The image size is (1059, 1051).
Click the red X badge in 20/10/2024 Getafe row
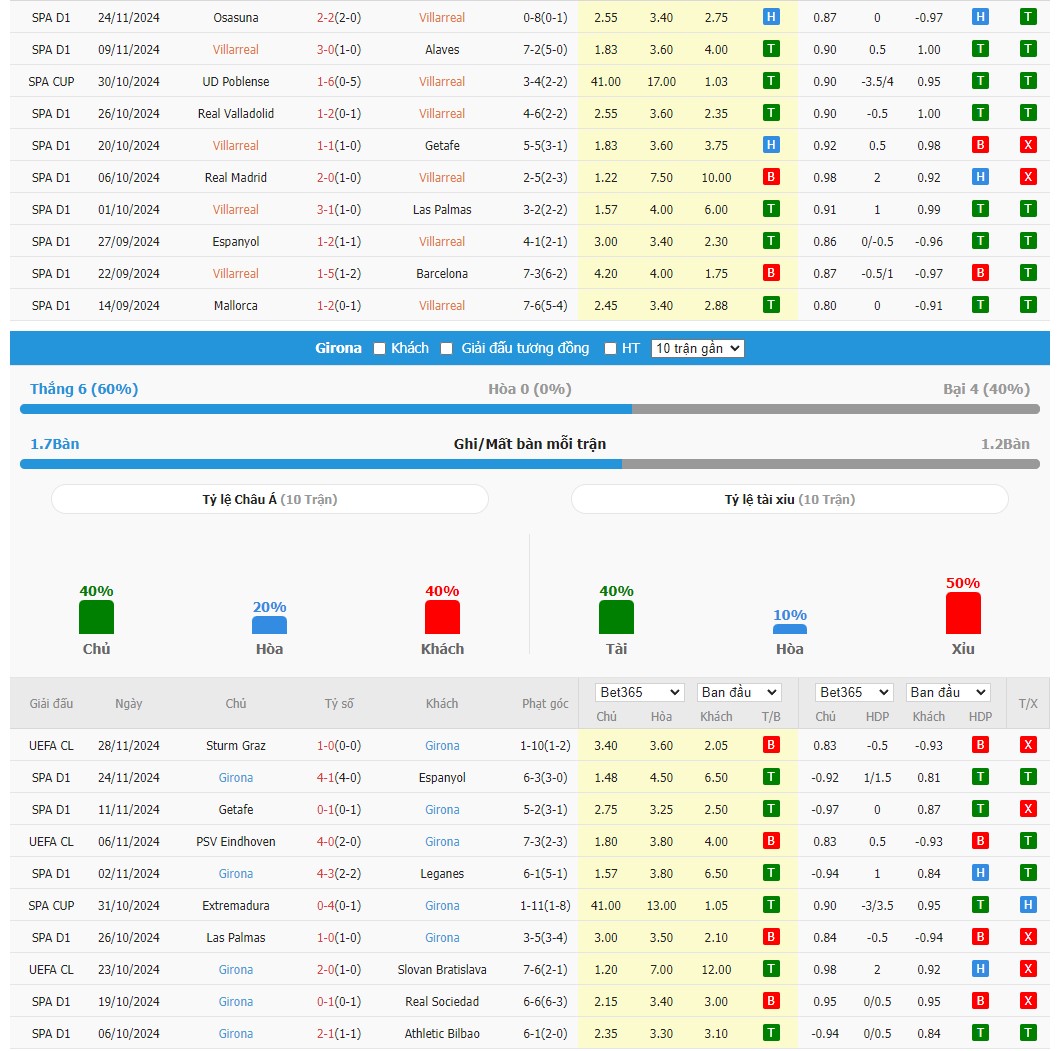pos(1028,145)
